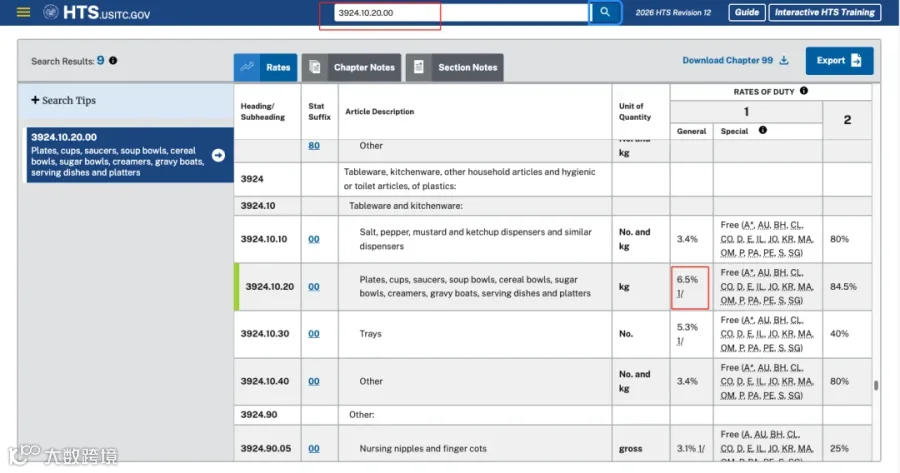Click stat suffix 00 for 3924.10.30
Viewport: 900px width, 473px height.
click(314, 334)
